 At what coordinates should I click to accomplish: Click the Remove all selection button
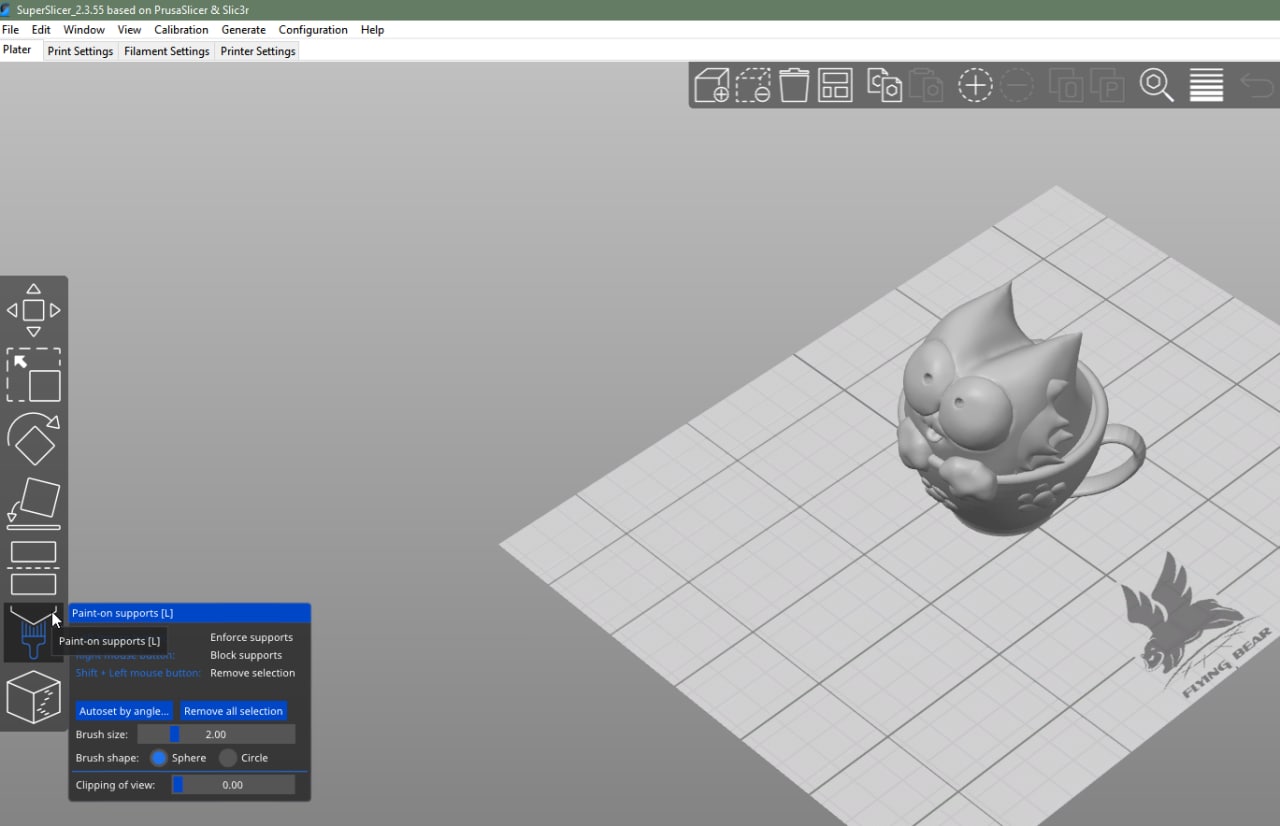pos(233,711)
